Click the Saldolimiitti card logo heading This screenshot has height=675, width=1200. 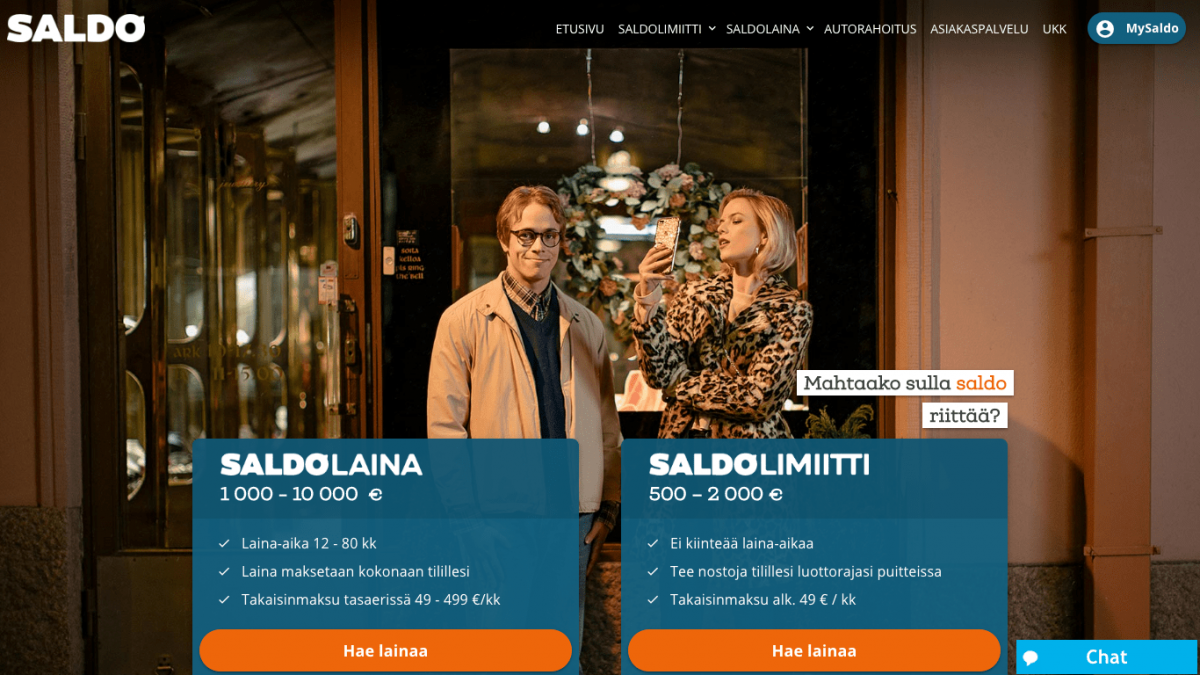[x=759, y=465]
